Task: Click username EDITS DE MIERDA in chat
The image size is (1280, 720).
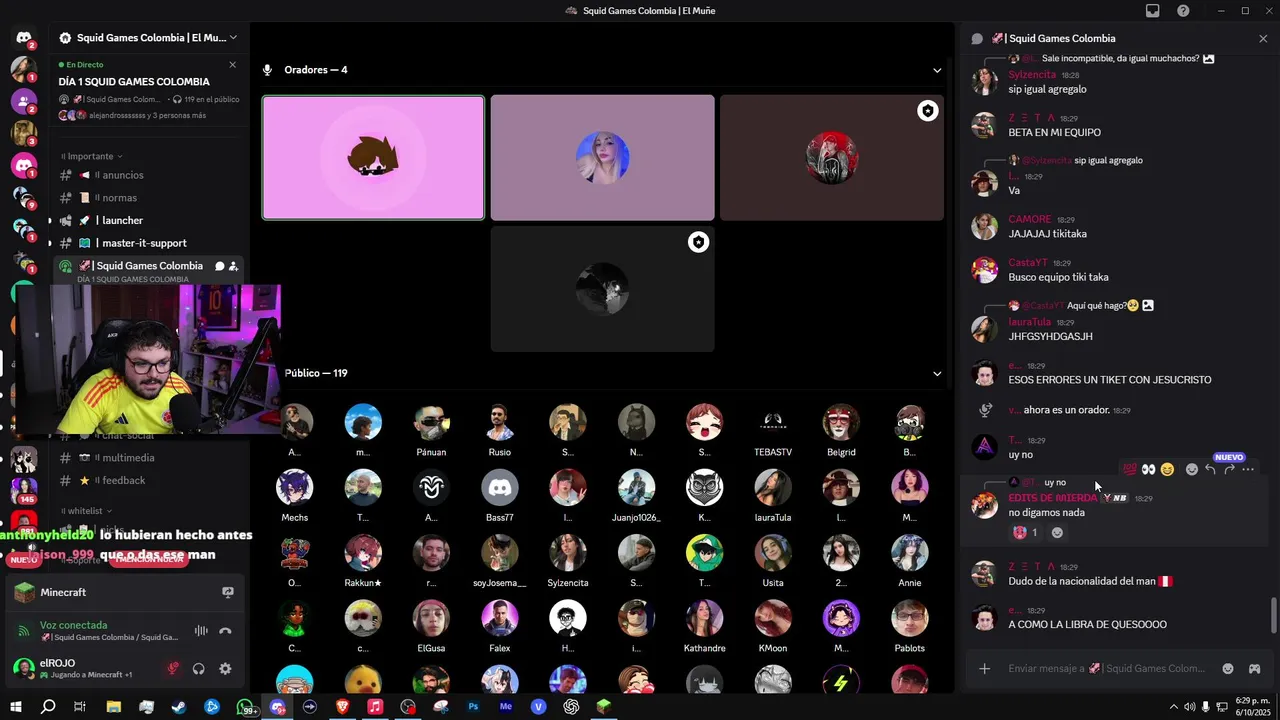Action: pyautogui.click(x=1053, y=498)
